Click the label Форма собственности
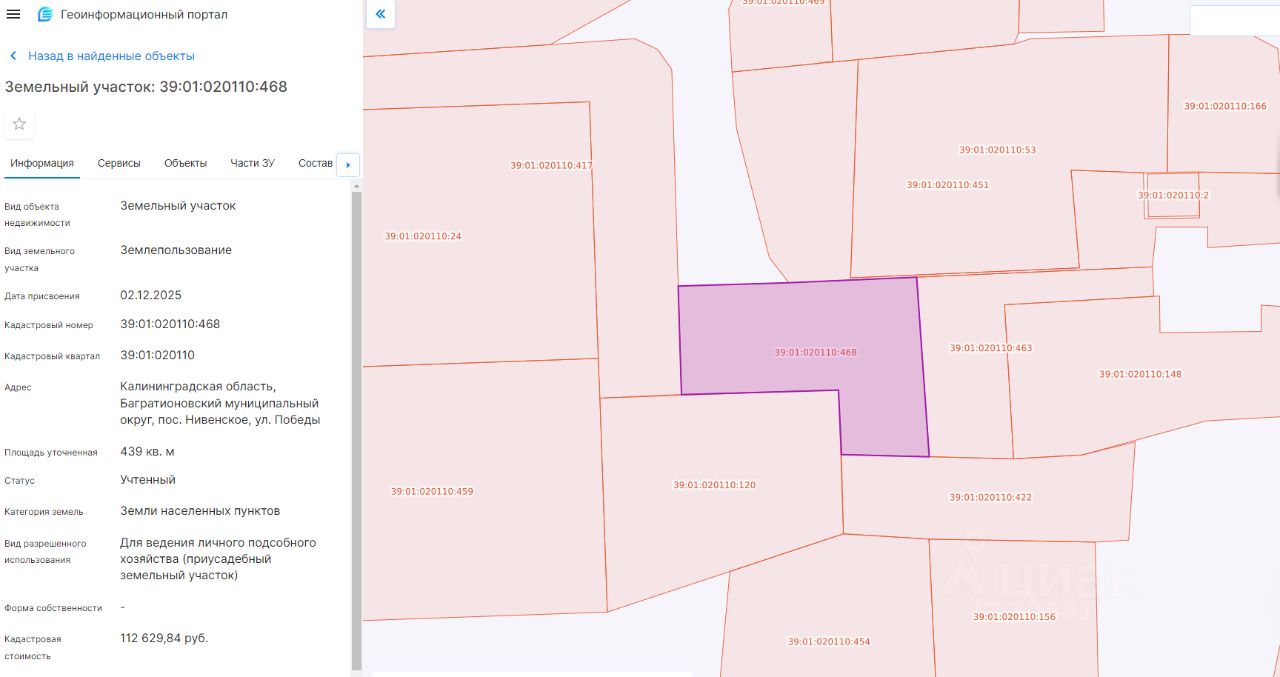 pos(53,608)
